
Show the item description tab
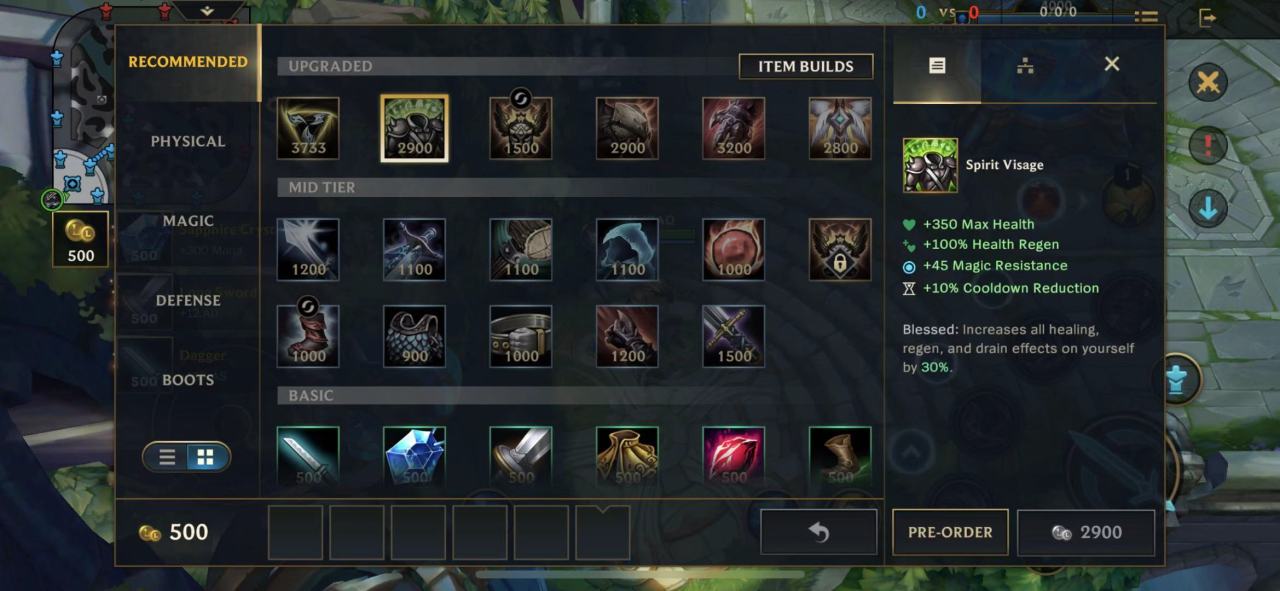coord(937,65)
